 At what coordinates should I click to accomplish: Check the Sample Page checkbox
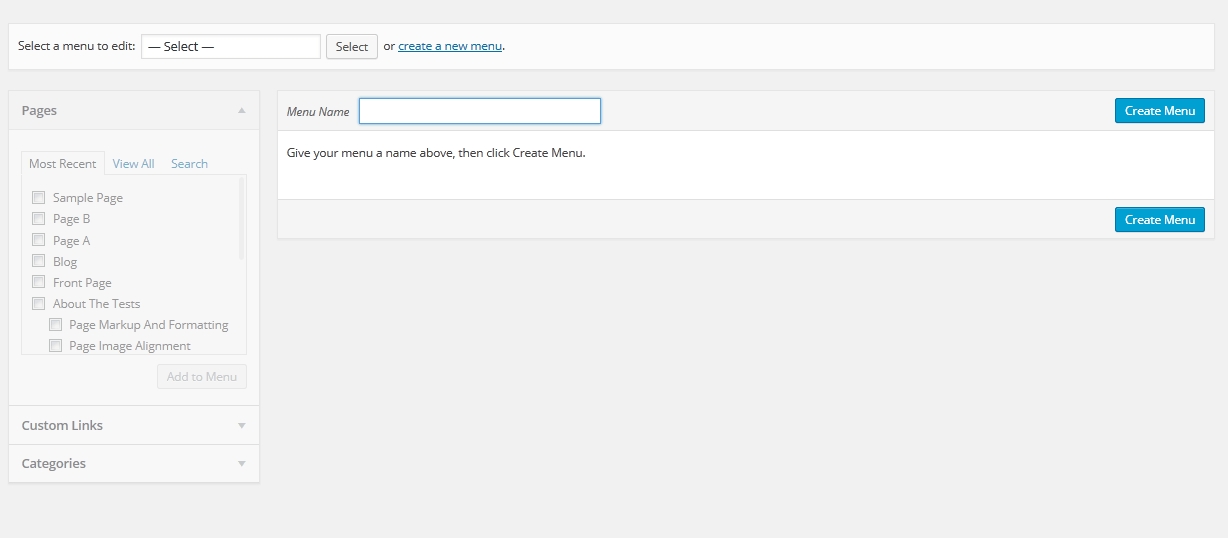(39, 198)
